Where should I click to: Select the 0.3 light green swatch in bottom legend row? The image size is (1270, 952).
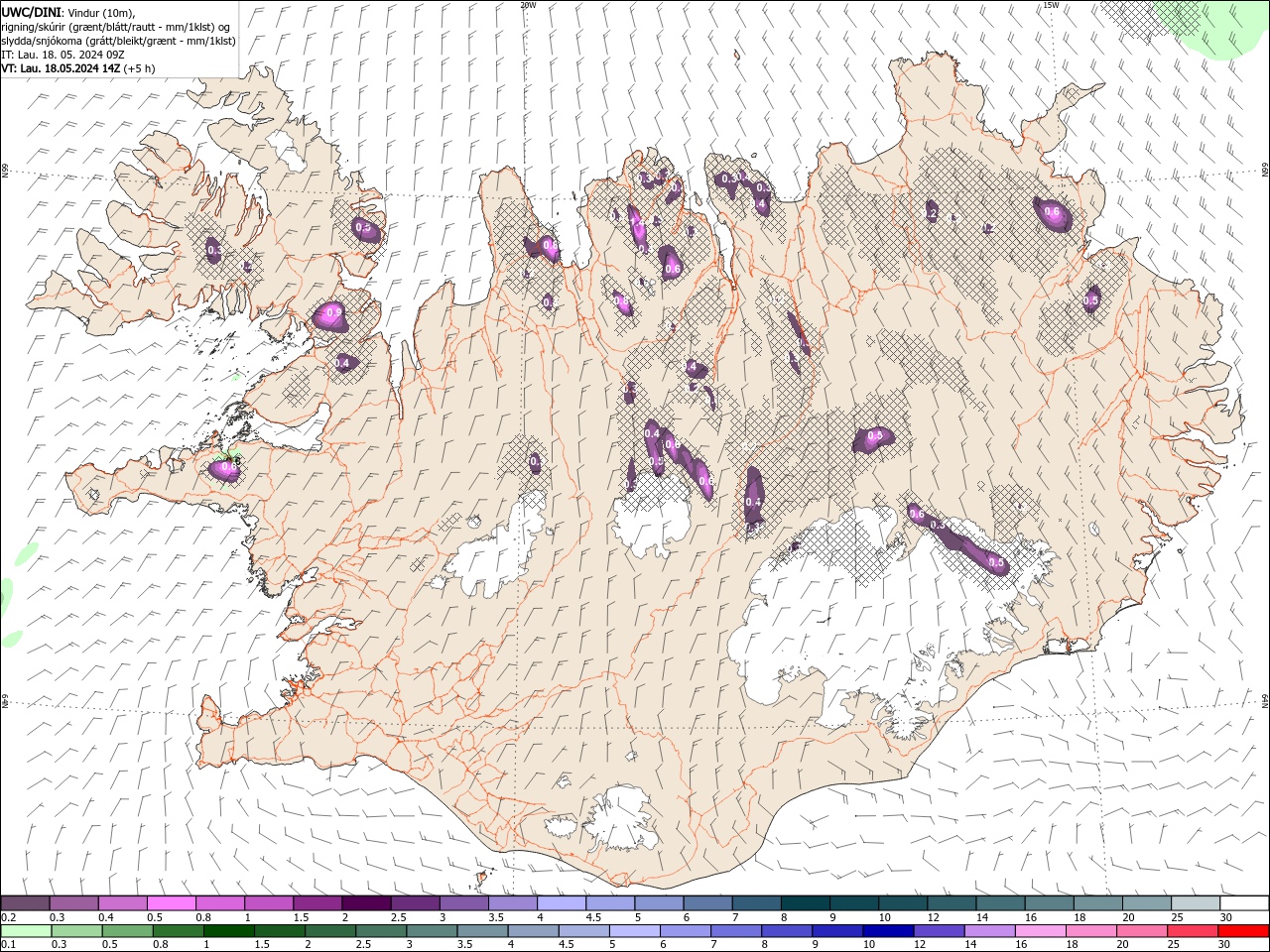click(76, 931)
